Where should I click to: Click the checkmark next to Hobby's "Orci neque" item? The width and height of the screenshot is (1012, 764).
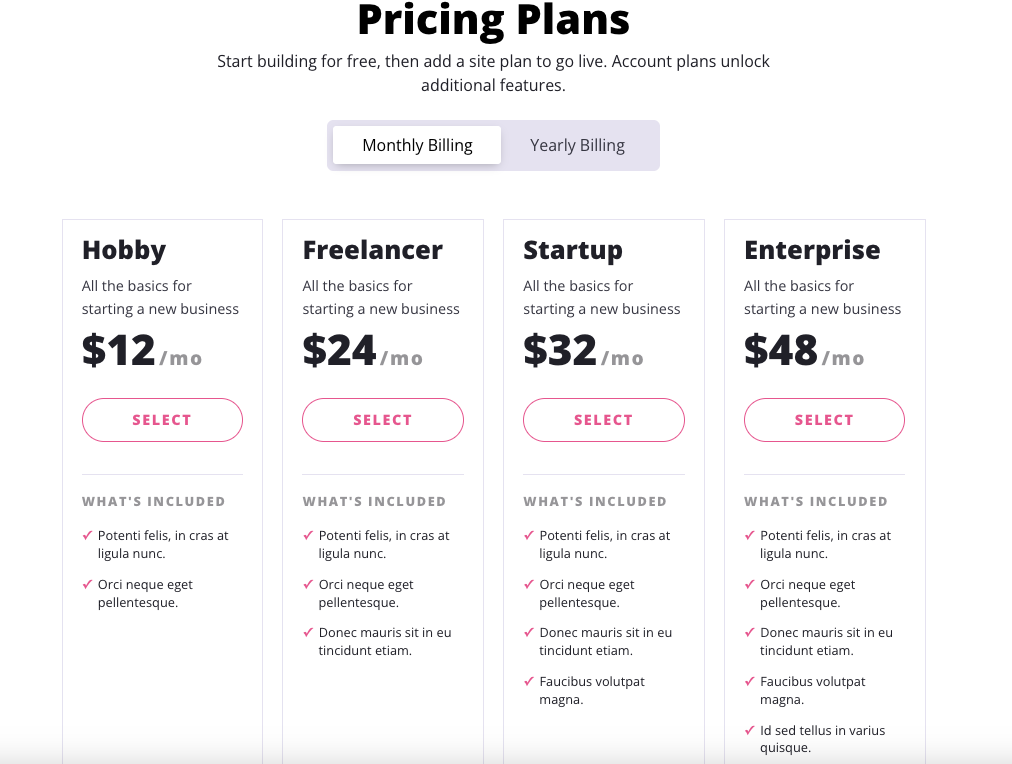(87, 584)
